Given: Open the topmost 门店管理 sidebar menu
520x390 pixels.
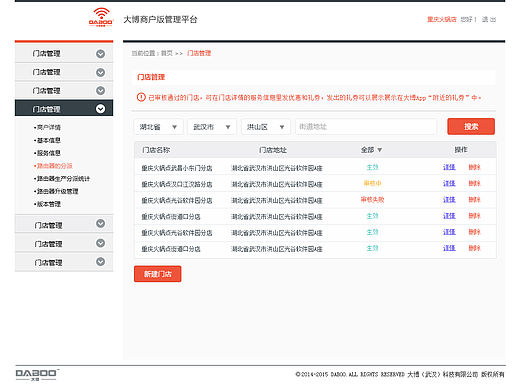Looking at the screenshot, I should pos(64,54).
